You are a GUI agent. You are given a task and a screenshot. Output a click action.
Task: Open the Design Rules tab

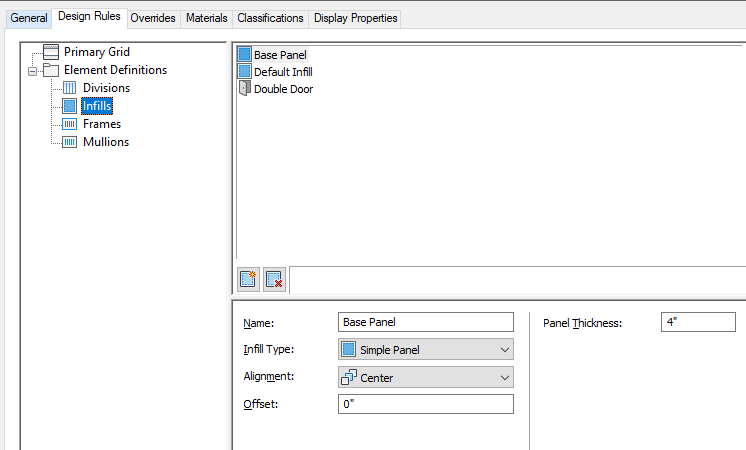(x=89, y=17)
